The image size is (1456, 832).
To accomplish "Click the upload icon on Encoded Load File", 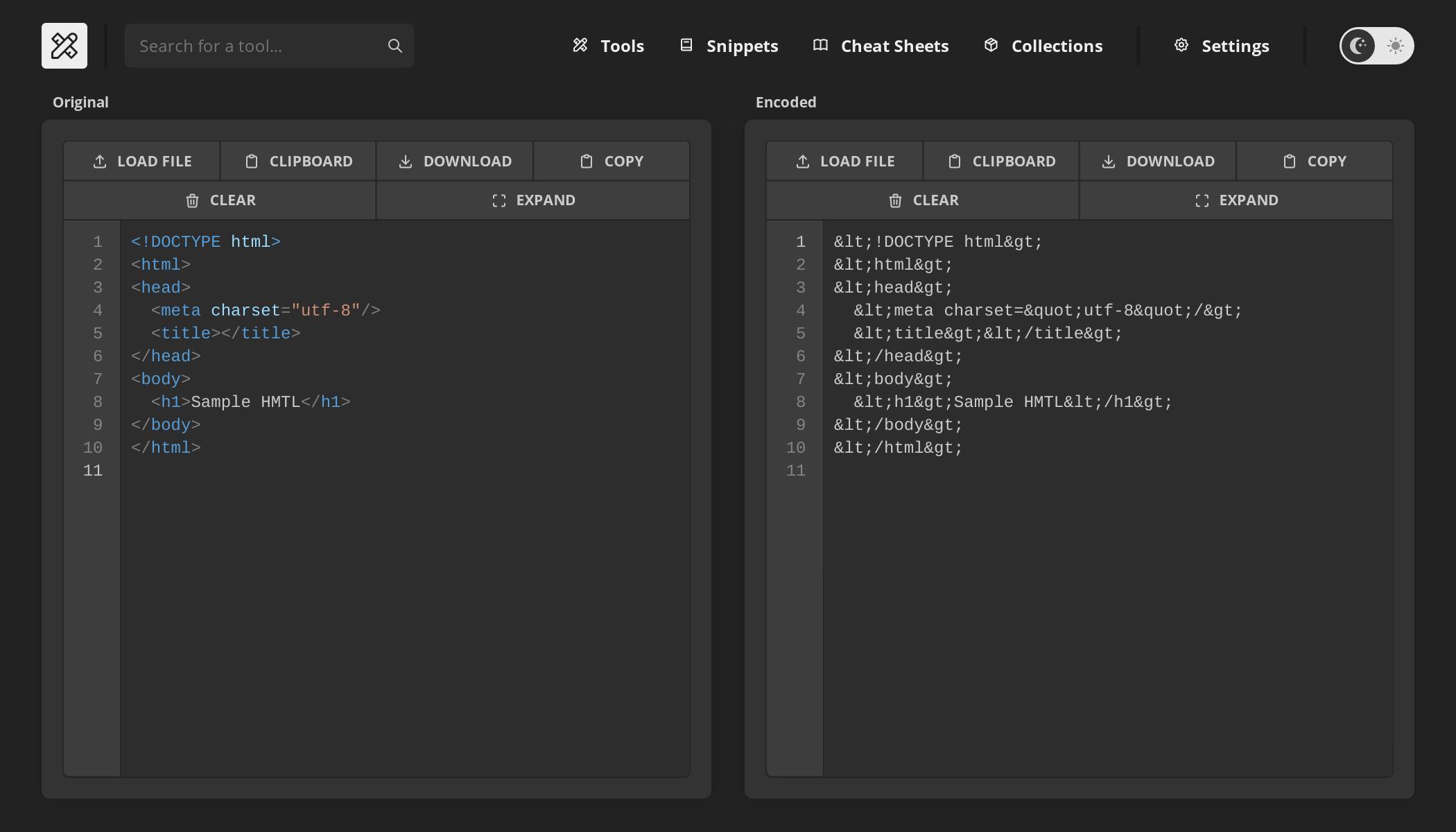I will (x=802, y=160).
